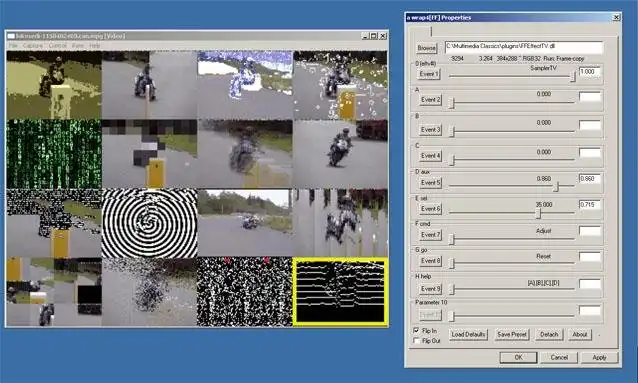The width and height of the screenshot is (638, 383).
Task: Open the About dialog
Action: pyautogui.click(x=579, y=335)
